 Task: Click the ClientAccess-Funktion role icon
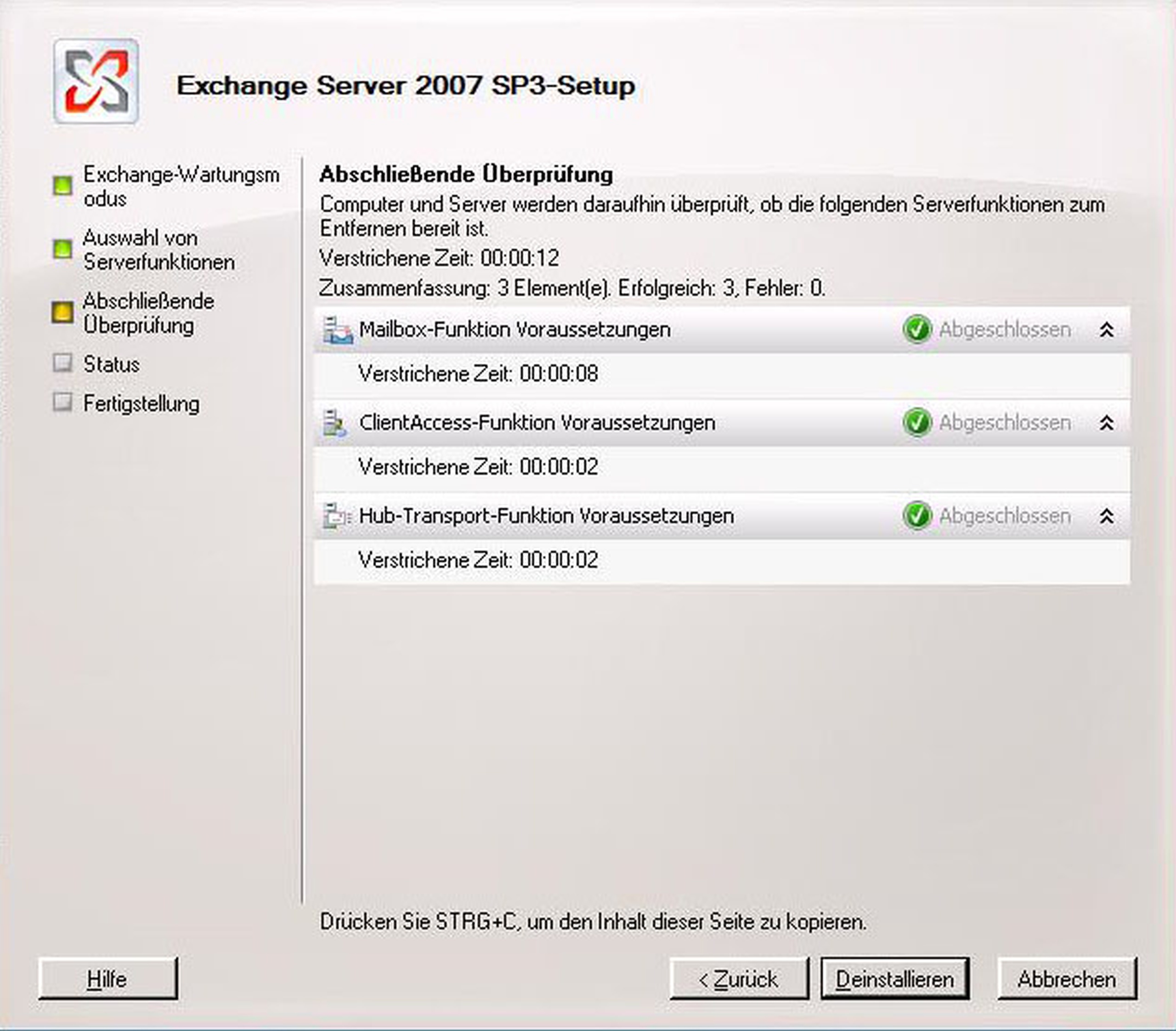pyautogui.click(x=334, y=424)
